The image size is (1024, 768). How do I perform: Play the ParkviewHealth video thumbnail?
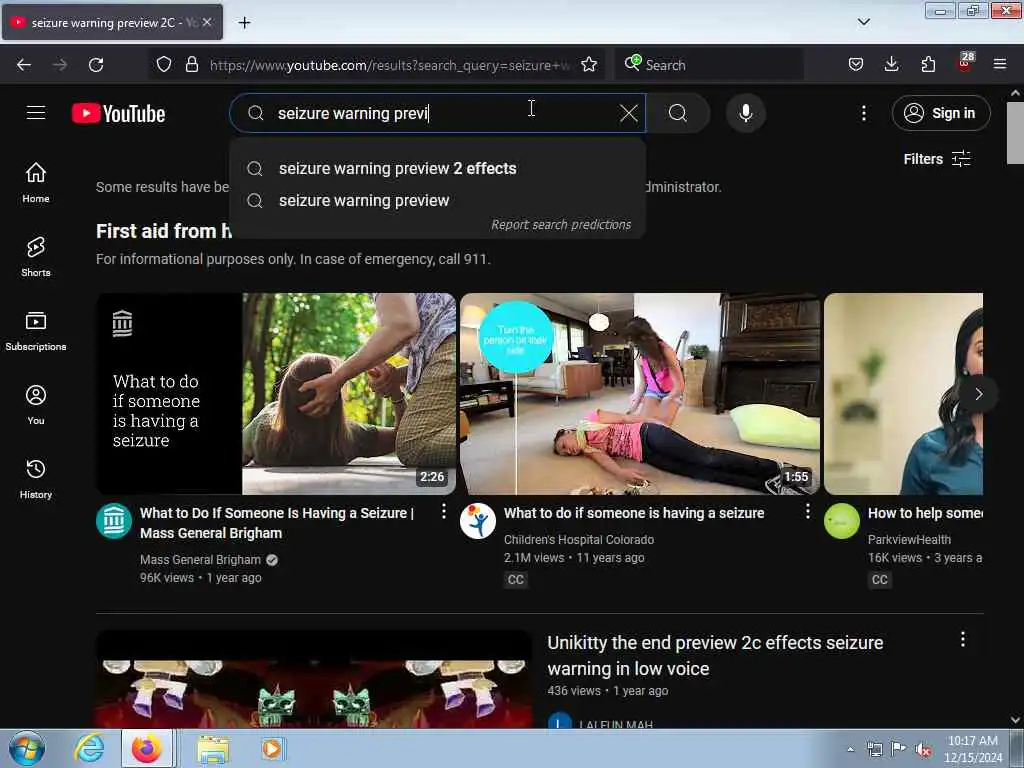903,394
